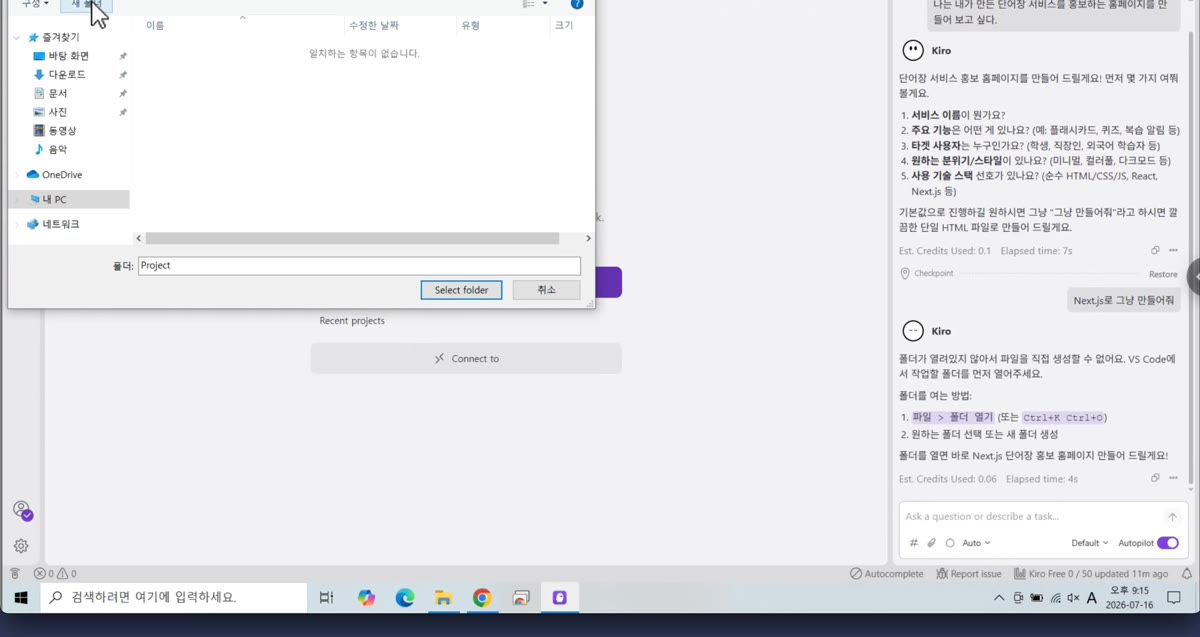1200x637 pixels.
Task: Click the Report issue bug icon
Action: [x=942, y=574]
